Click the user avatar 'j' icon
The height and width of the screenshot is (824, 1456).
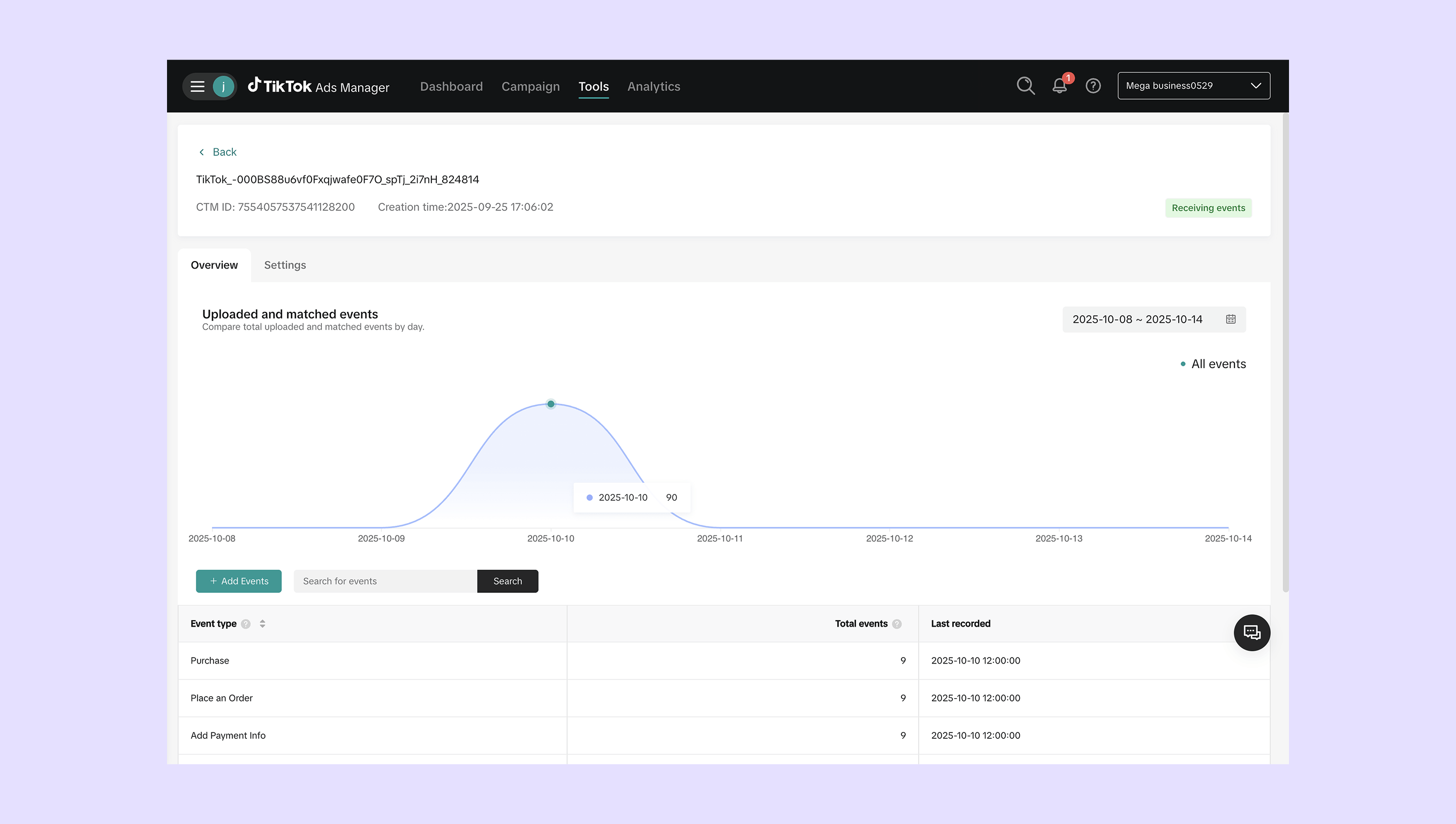tap(223, 86)
